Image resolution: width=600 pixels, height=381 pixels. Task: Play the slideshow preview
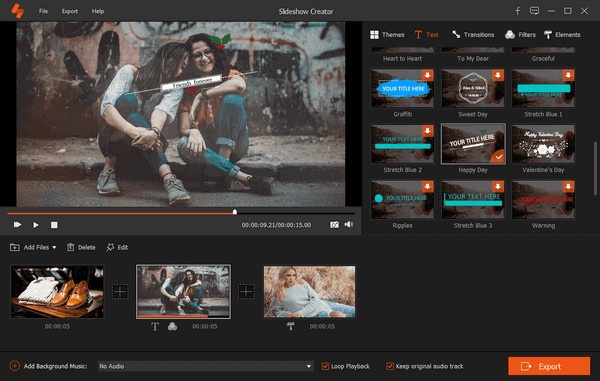coord(36,225)
